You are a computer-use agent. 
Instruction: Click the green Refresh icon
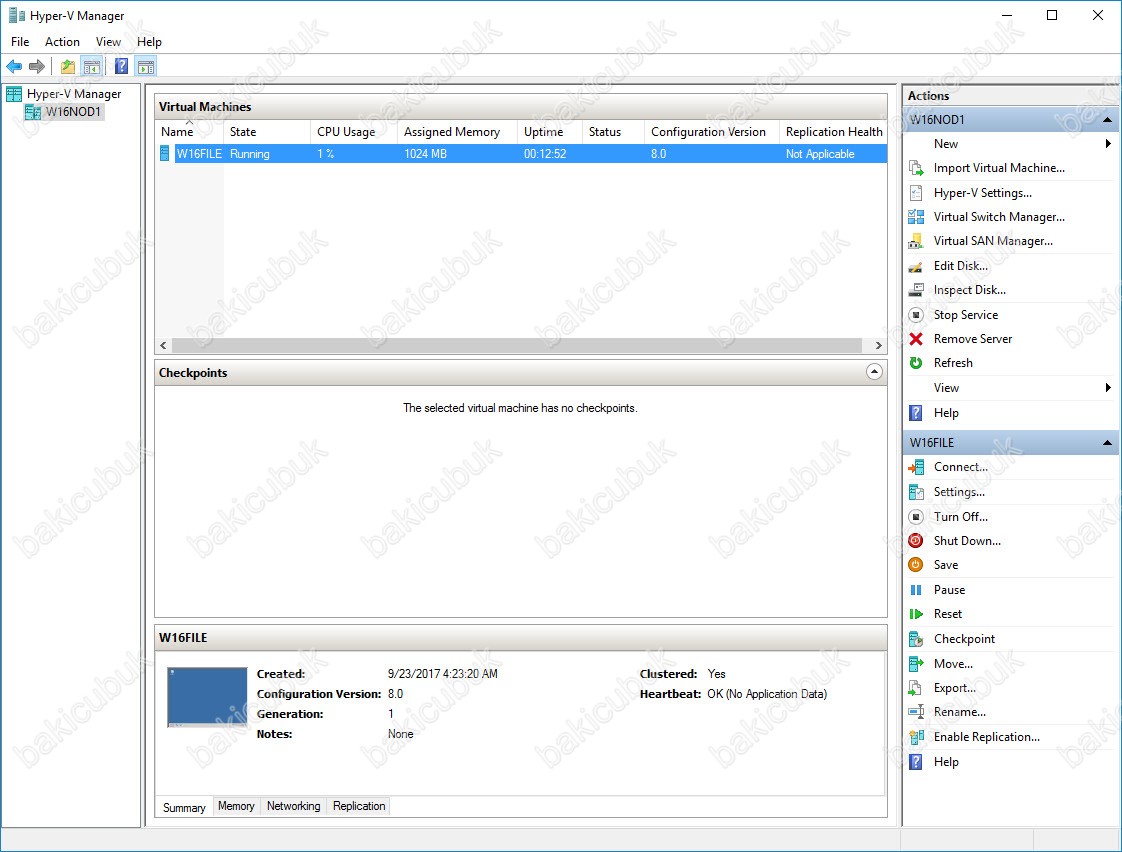pyautogui.click(x=916, y=363)
